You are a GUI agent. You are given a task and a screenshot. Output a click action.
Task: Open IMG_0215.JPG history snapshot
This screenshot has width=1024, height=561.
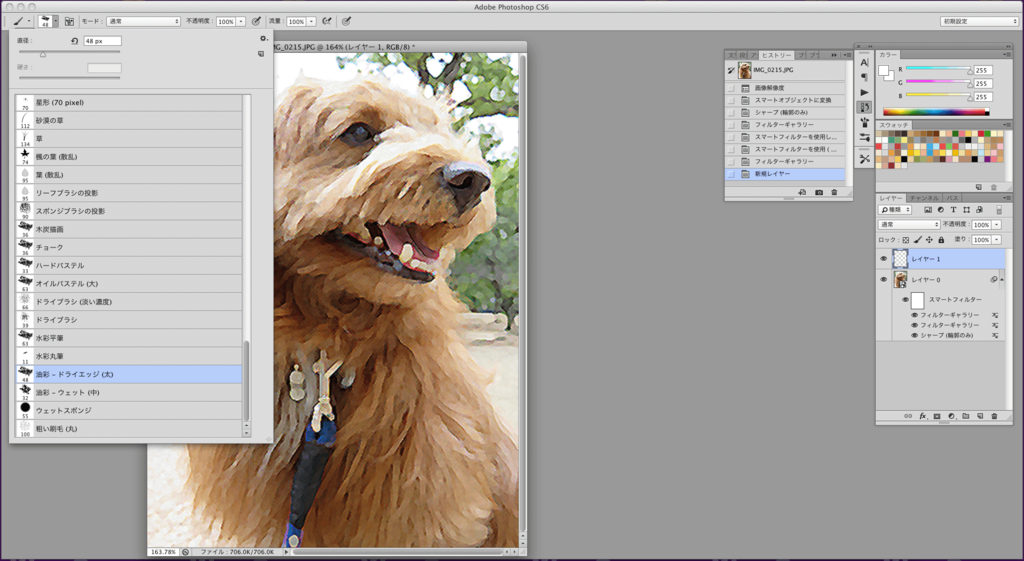(785, 70)
